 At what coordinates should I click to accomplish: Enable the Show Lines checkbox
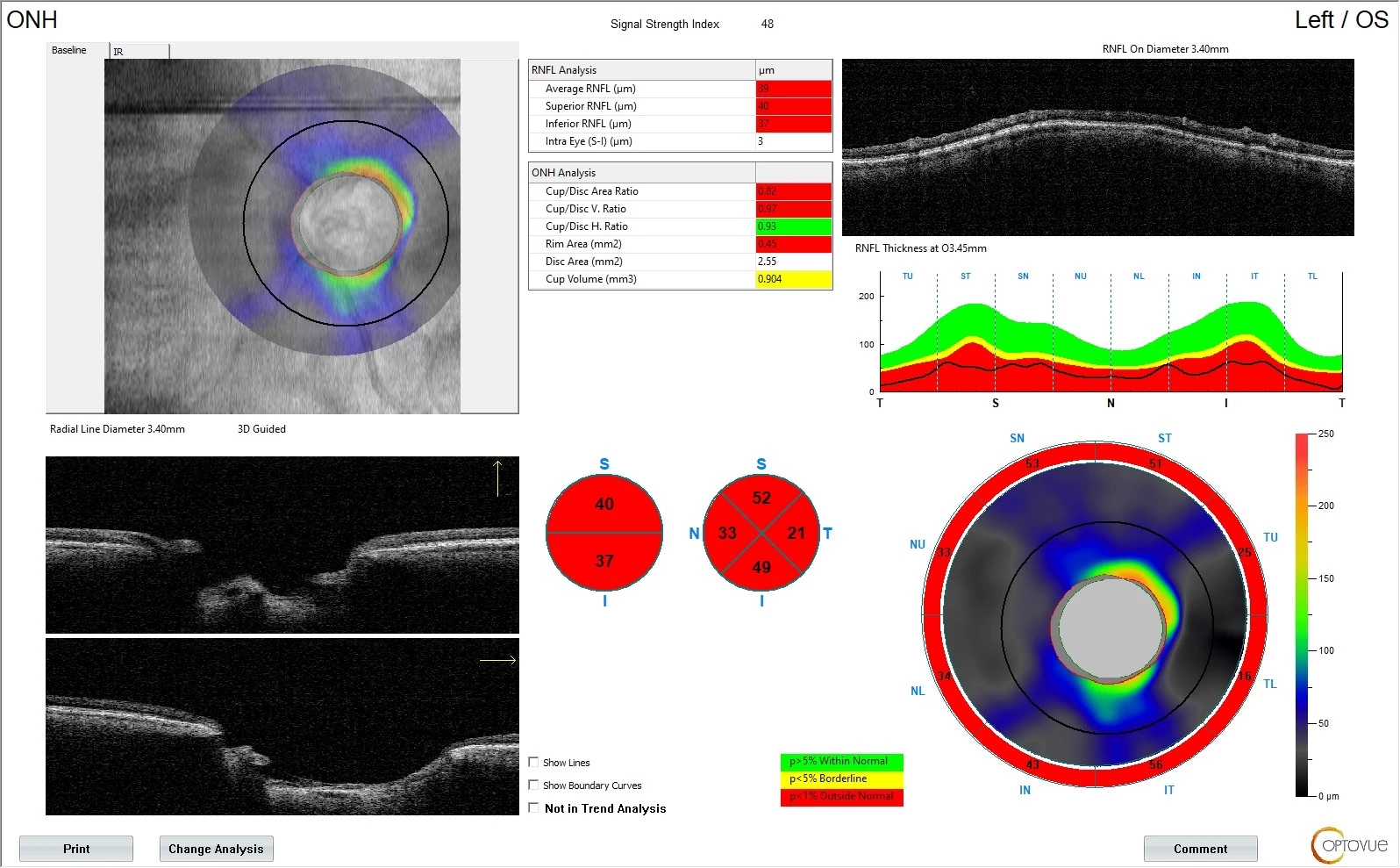click(x=533, y=763)
